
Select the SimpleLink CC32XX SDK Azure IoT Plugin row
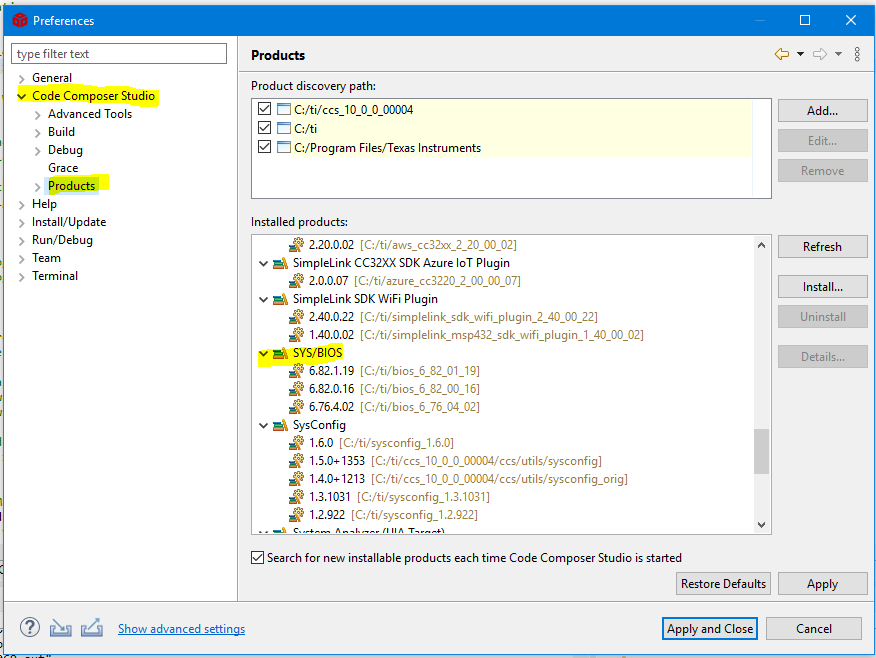[401, 263]
